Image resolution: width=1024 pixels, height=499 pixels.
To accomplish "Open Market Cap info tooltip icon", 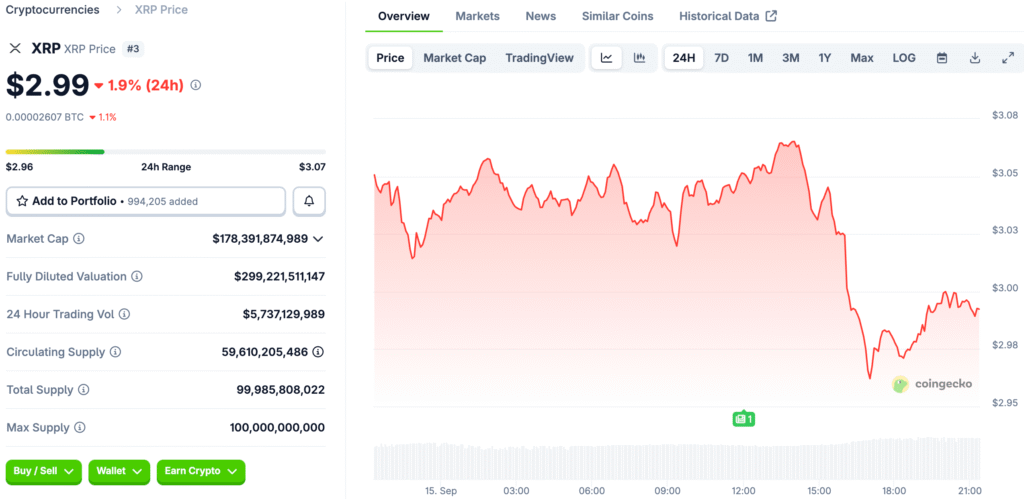I will [x=78, y=239].
